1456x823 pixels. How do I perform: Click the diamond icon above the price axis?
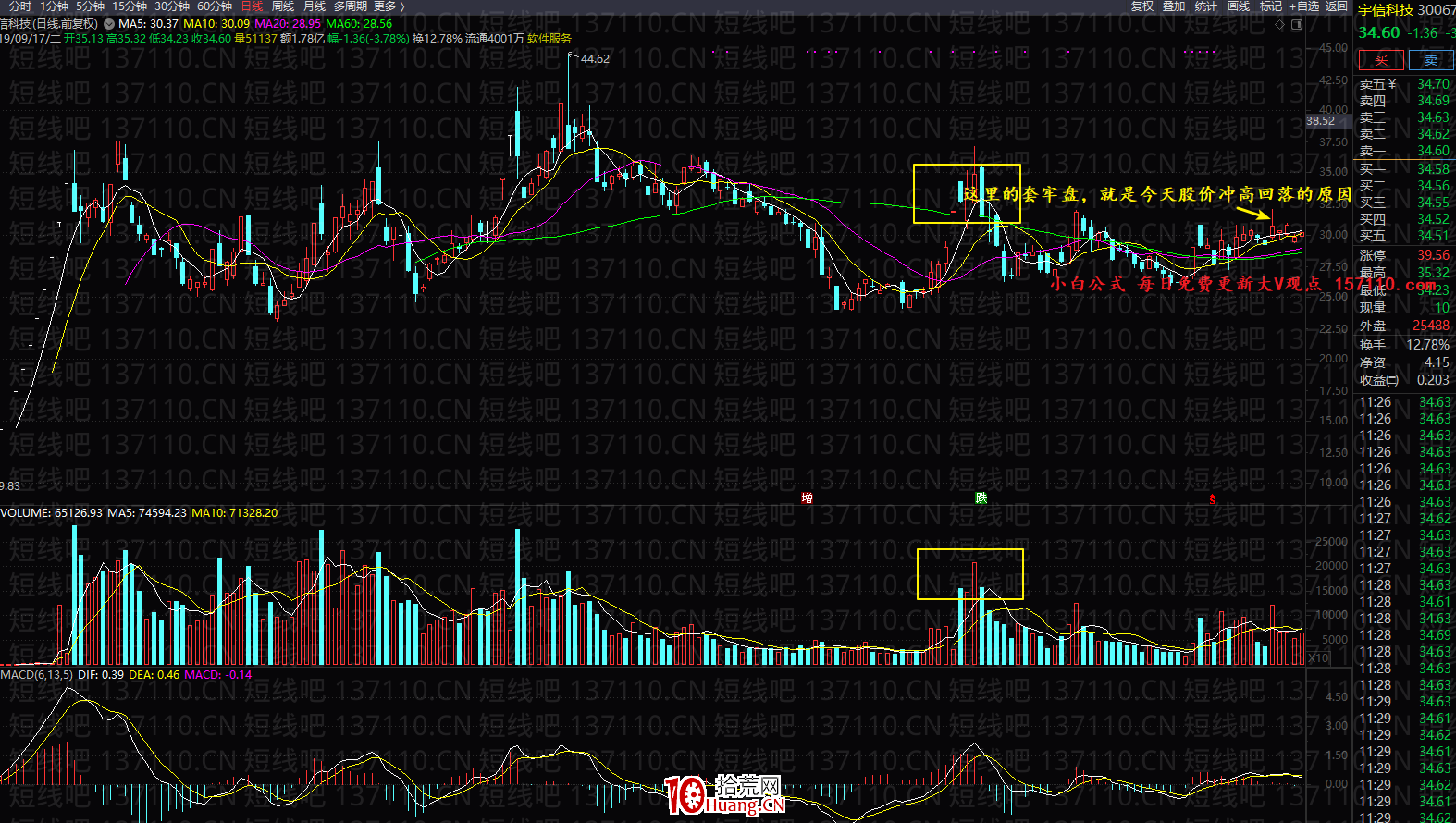pyautogui.click(x=1280, y=25)
